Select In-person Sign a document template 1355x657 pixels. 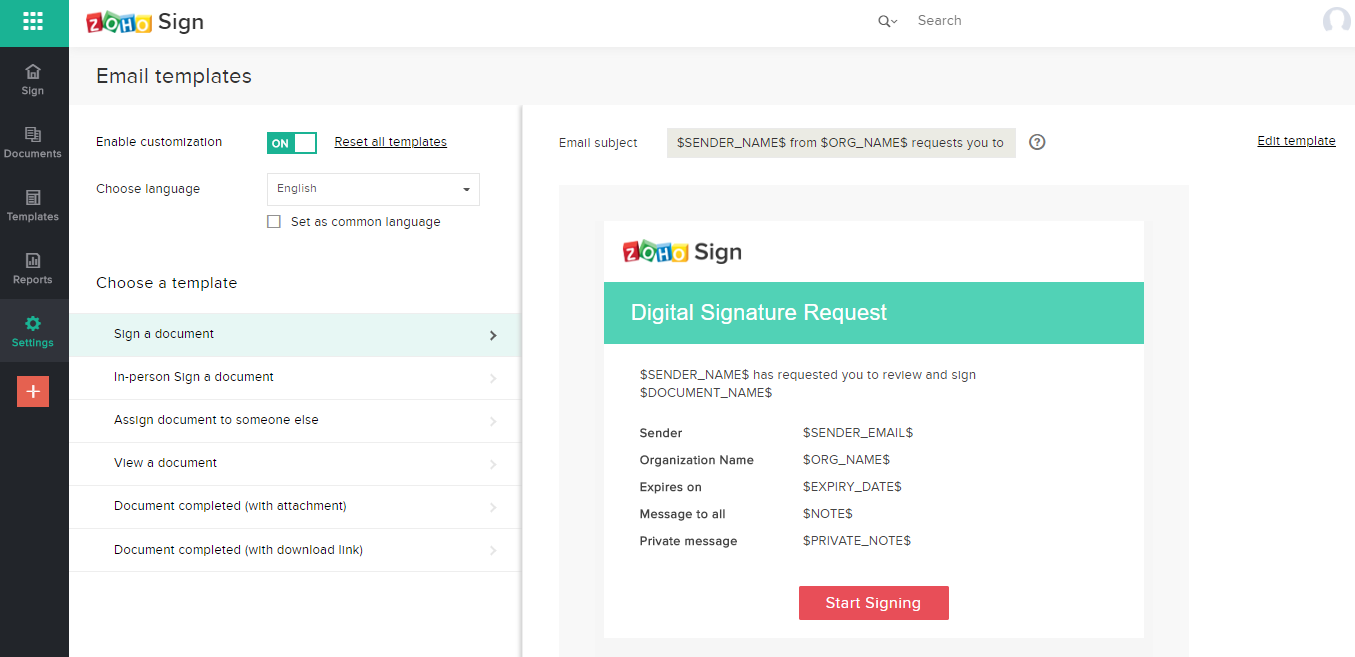point(194,377)
